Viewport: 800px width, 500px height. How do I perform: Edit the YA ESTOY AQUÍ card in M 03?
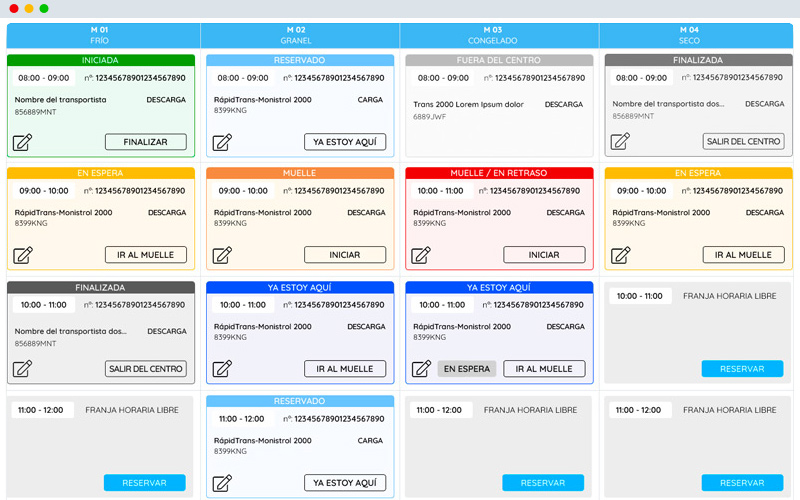421,368
